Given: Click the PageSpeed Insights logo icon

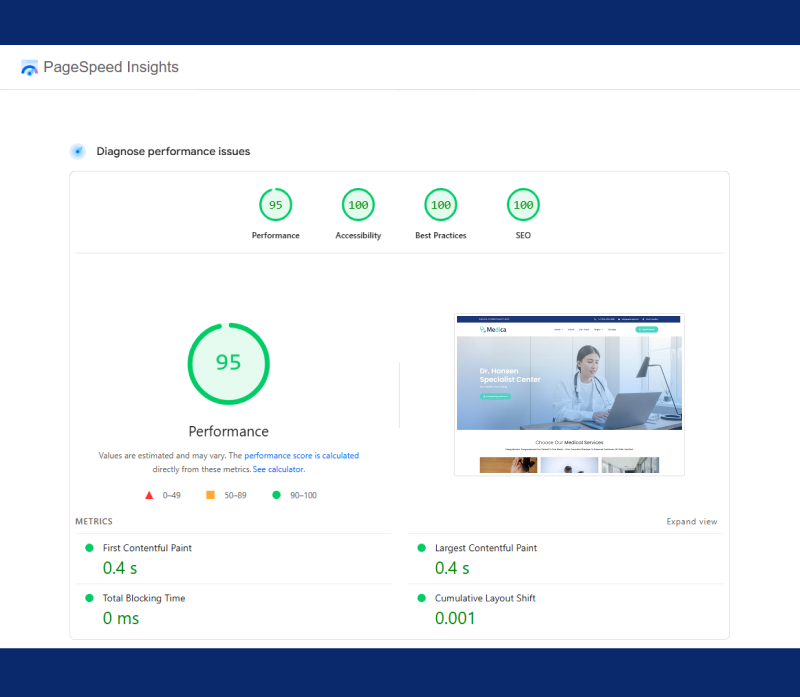Looking at the screenshot, I should tap(29, 68).
